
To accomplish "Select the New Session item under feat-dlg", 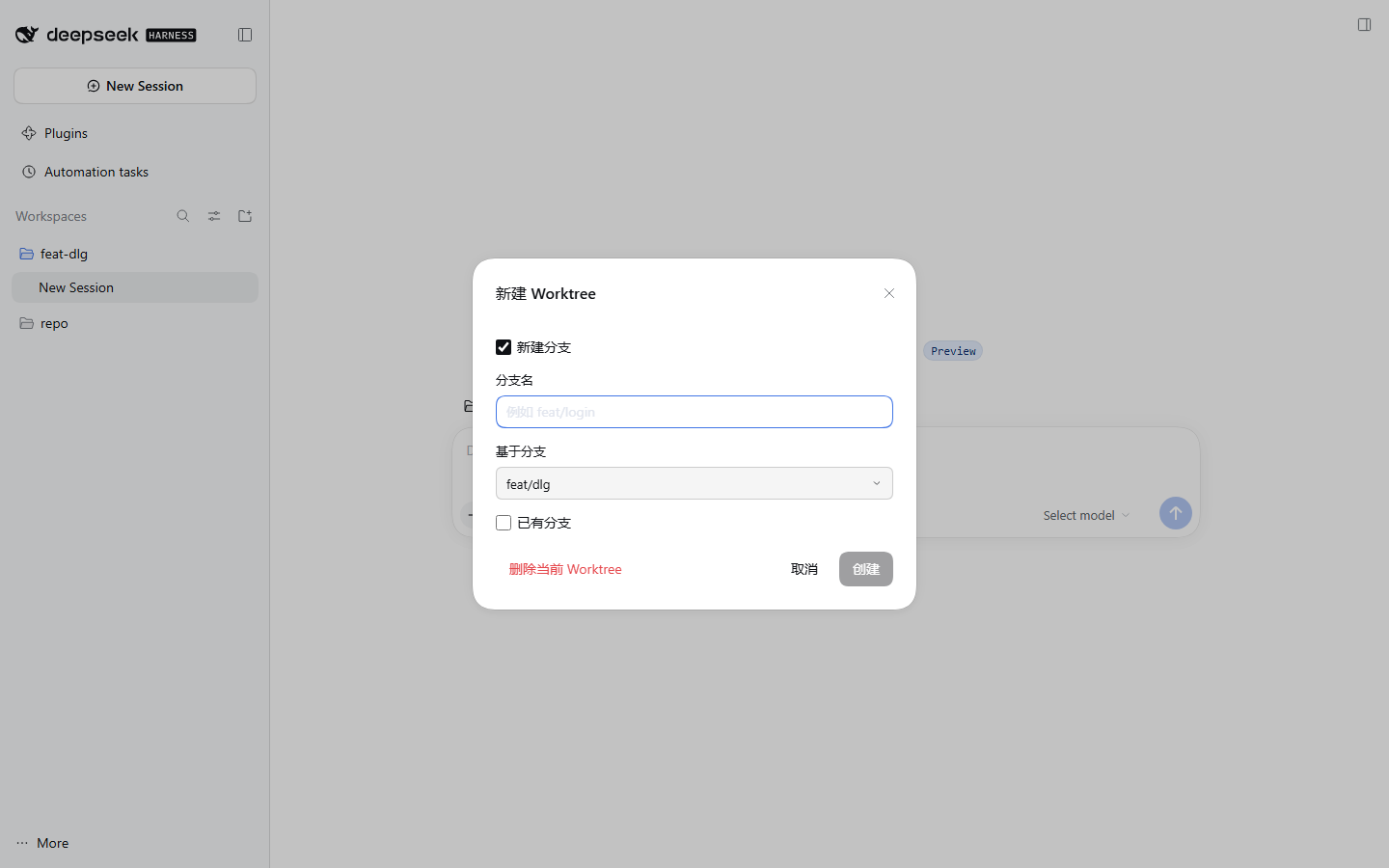I will 135,287.
